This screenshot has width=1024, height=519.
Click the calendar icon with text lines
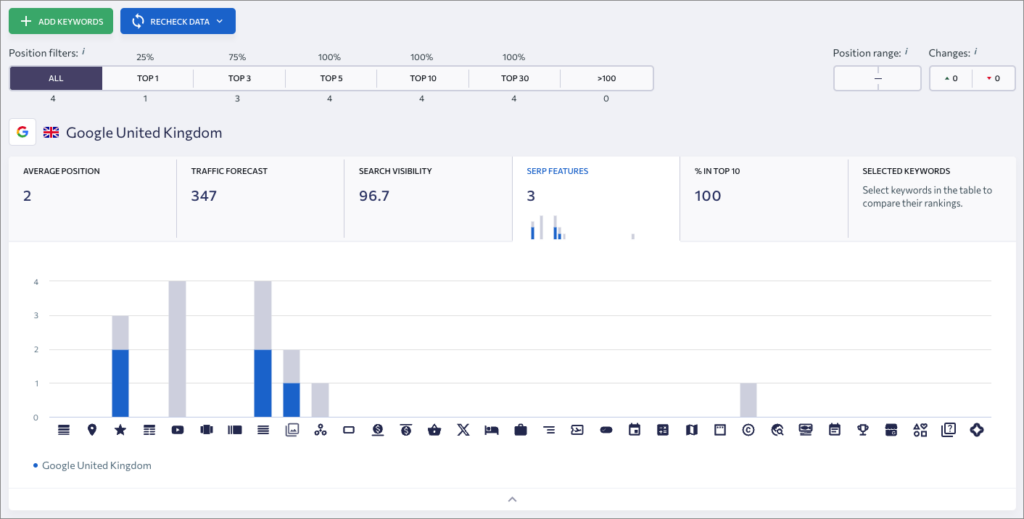pos(835,430)
